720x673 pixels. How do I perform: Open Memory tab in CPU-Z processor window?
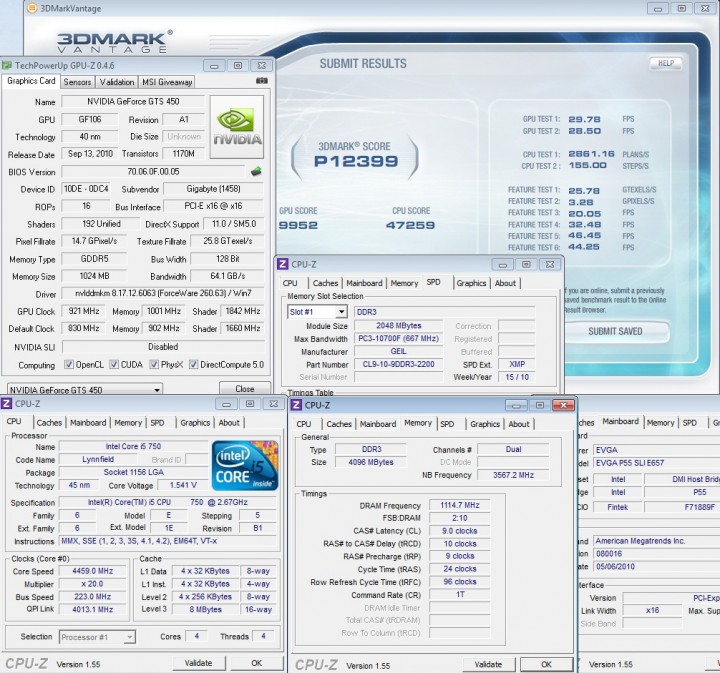128,423
